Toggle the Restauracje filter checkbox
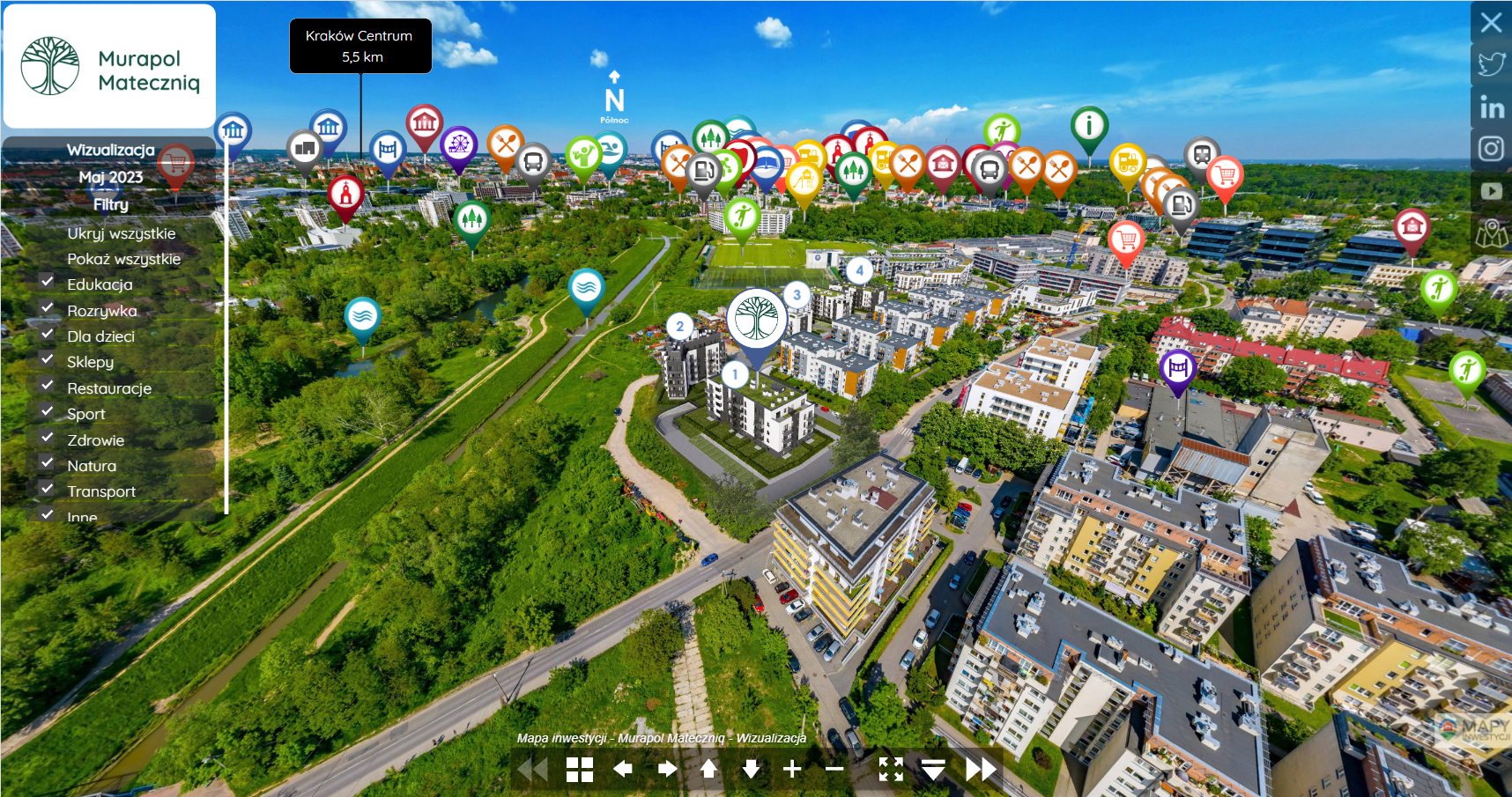This screenshot has width=1512, height=797. tap(48, 386)
